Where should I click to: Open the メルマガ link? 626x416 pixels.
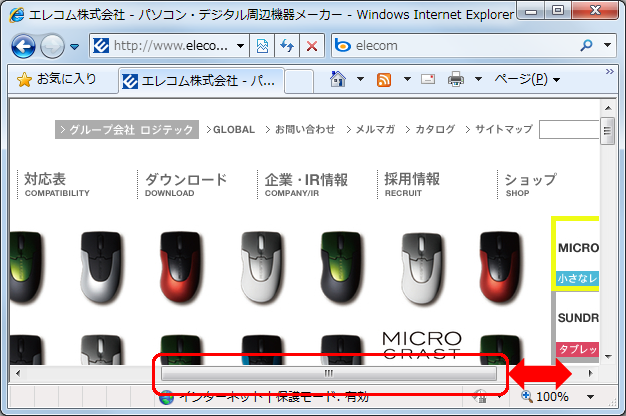tap(371, 129)
